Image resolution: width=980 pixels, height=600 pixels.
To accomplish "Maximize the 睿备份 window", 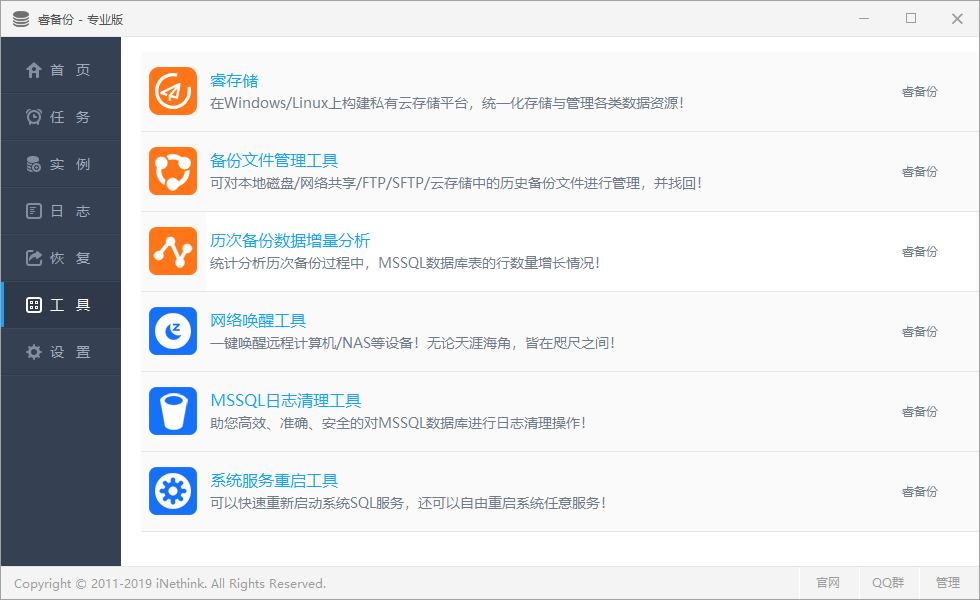I will point(911,19).
